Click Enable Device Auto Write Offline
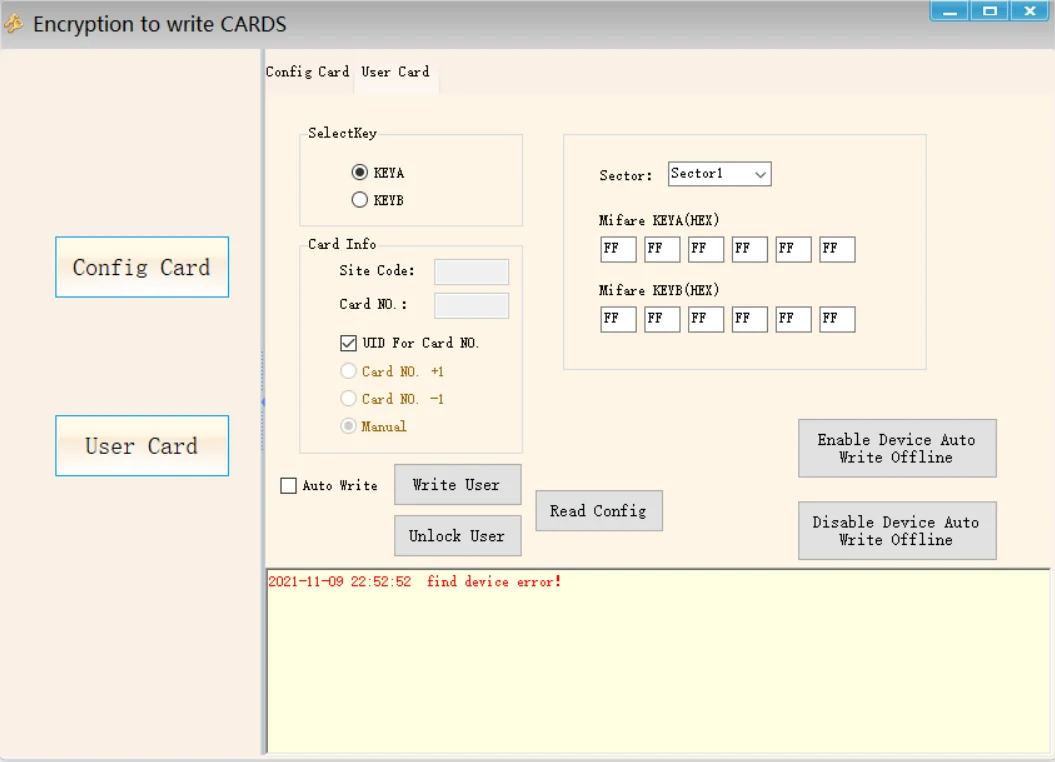 pyautogui.click(x=896, y=448)
